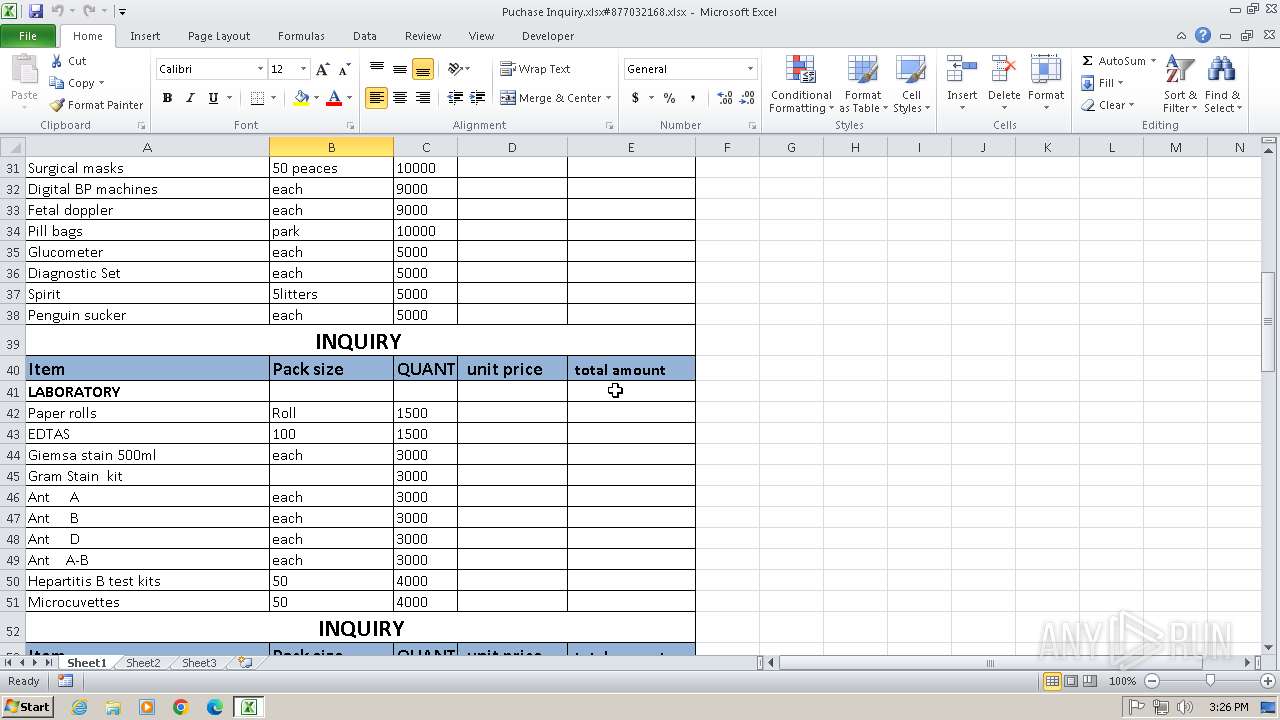The image size is (1280, 720).
Task: Click Font Color red swatch
Action: pyautogui.click(x=334, y=98)
